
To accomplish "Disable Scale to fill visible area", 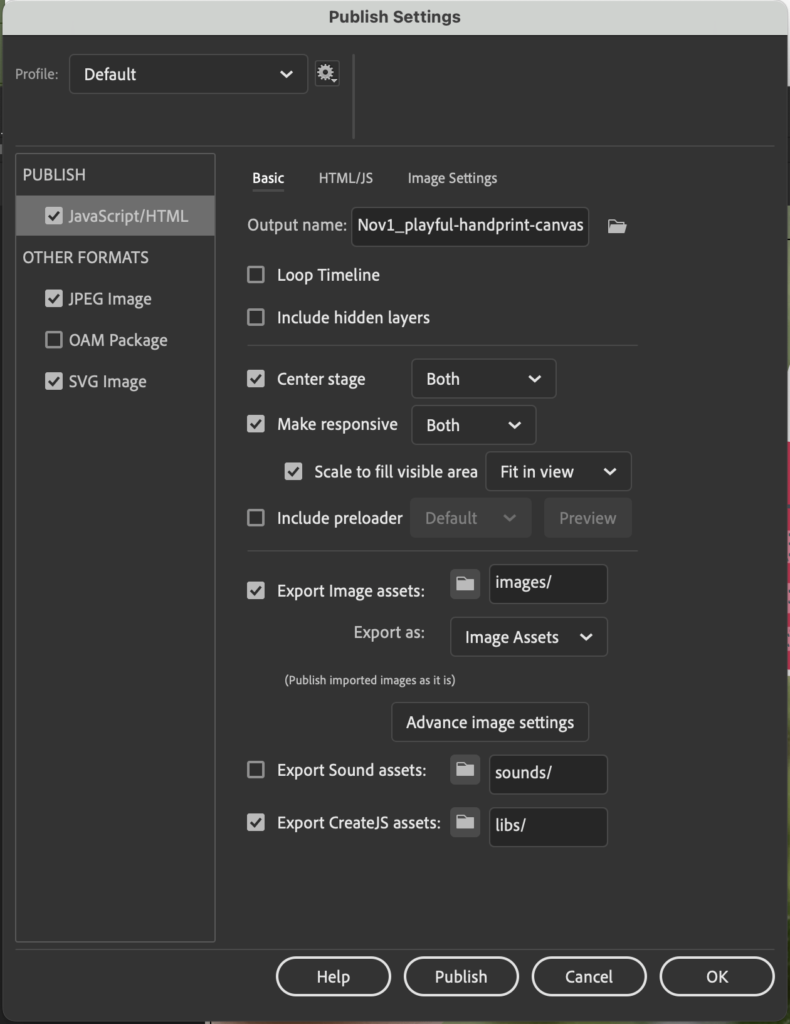I will [291, 471].
